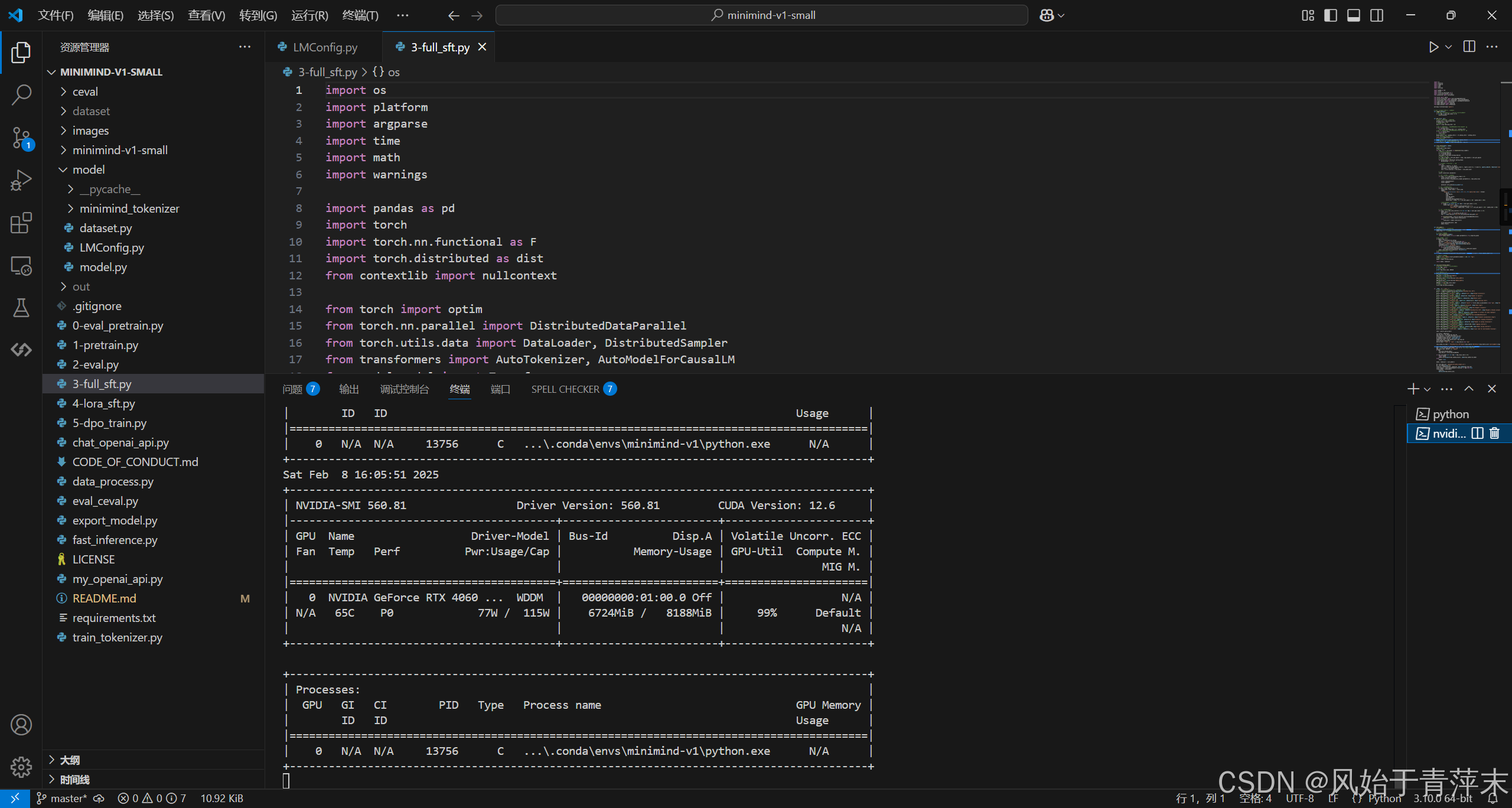1512x808 pixels.
Task: Click the minimind-v1-small search box
Action: 762,15
